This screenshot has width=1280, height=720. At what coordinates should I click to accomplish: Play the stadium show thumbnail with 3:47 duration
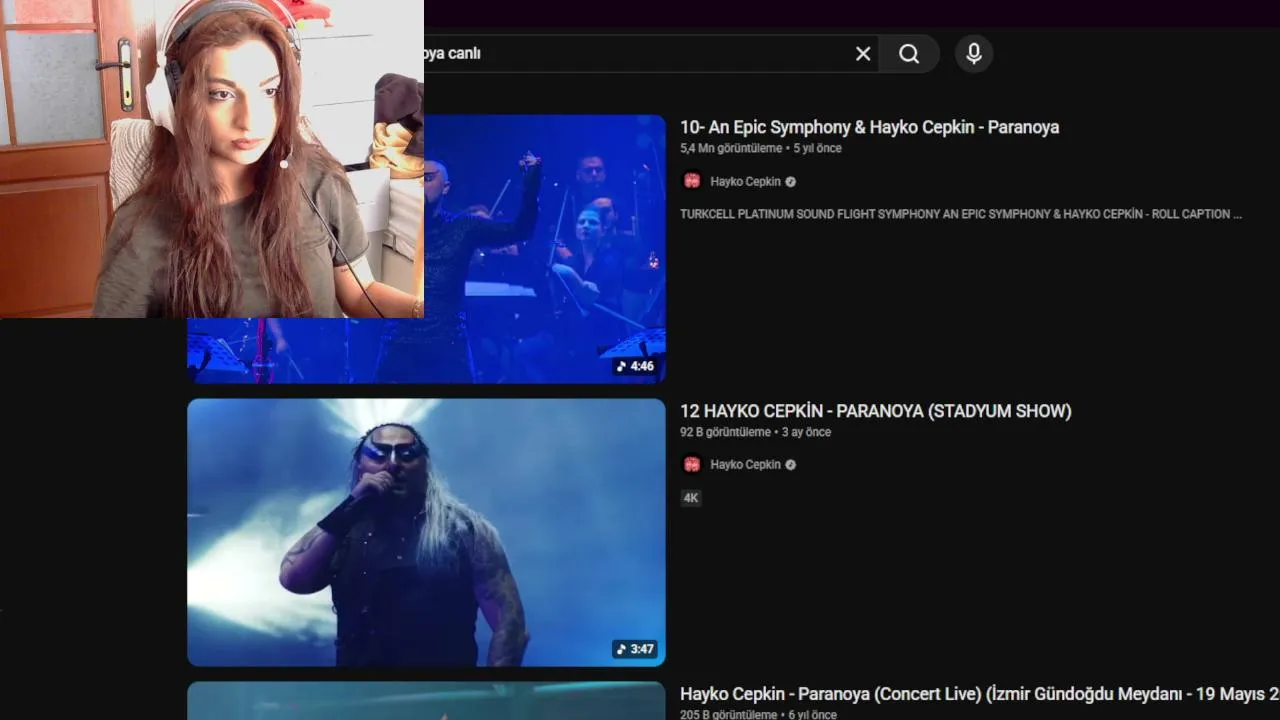pyautogui.click(x=426, y=532)
